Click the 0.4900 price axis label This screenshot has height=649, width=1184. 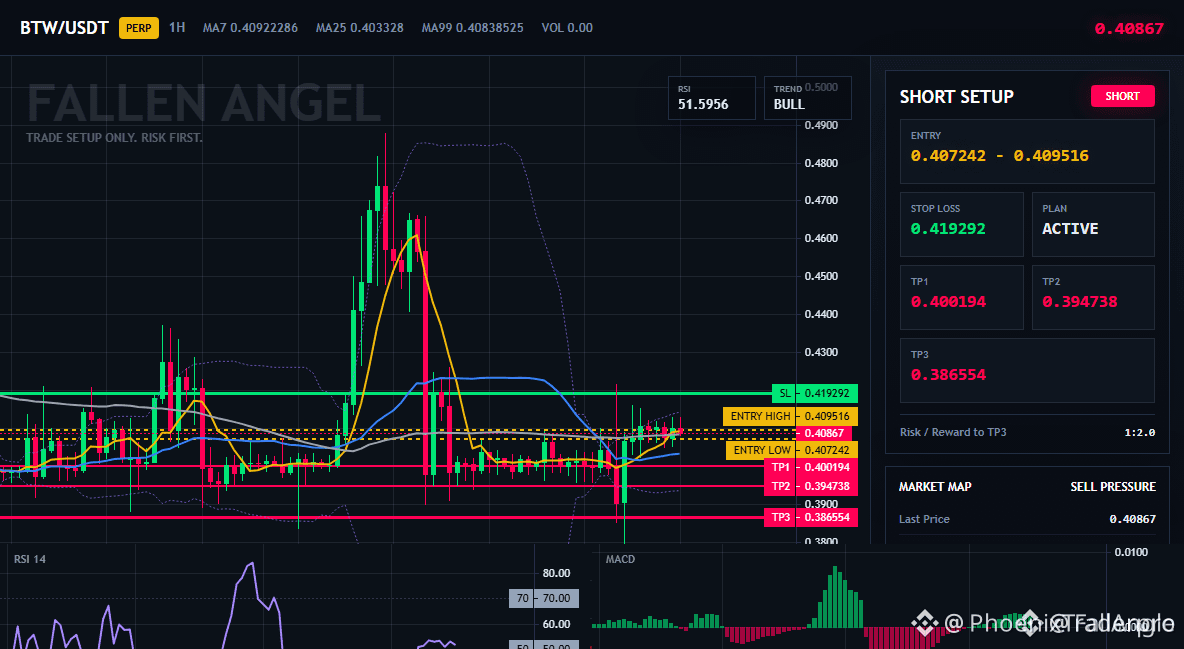click(821, 125)
